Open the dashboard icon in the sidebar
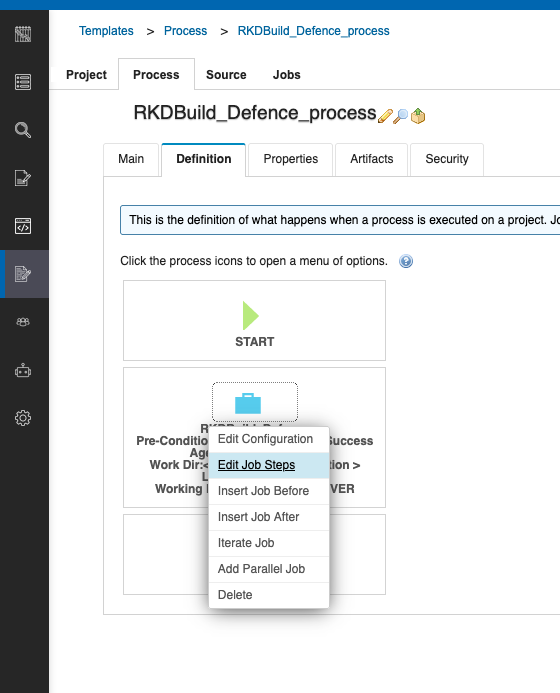Image resolution: width=560 pixels, height=693 pixels. coord(23,34)
